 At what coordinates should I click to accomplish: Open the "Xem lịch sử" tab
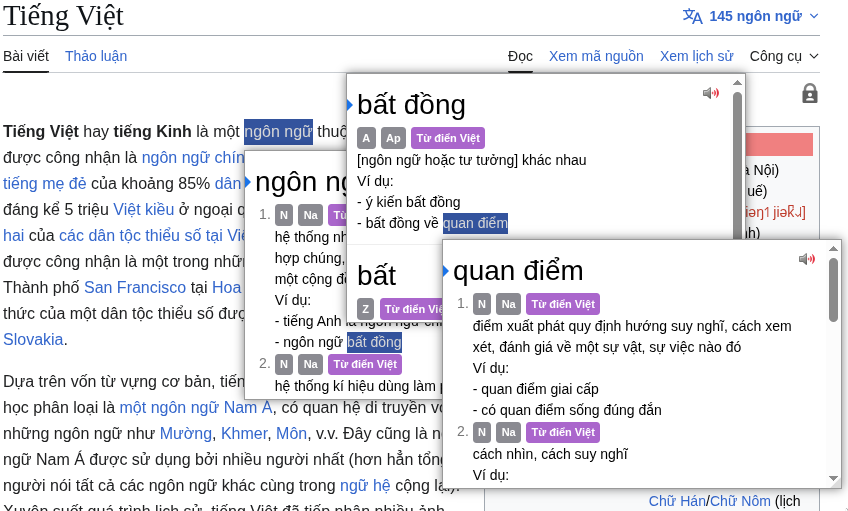tap(696, 56)
